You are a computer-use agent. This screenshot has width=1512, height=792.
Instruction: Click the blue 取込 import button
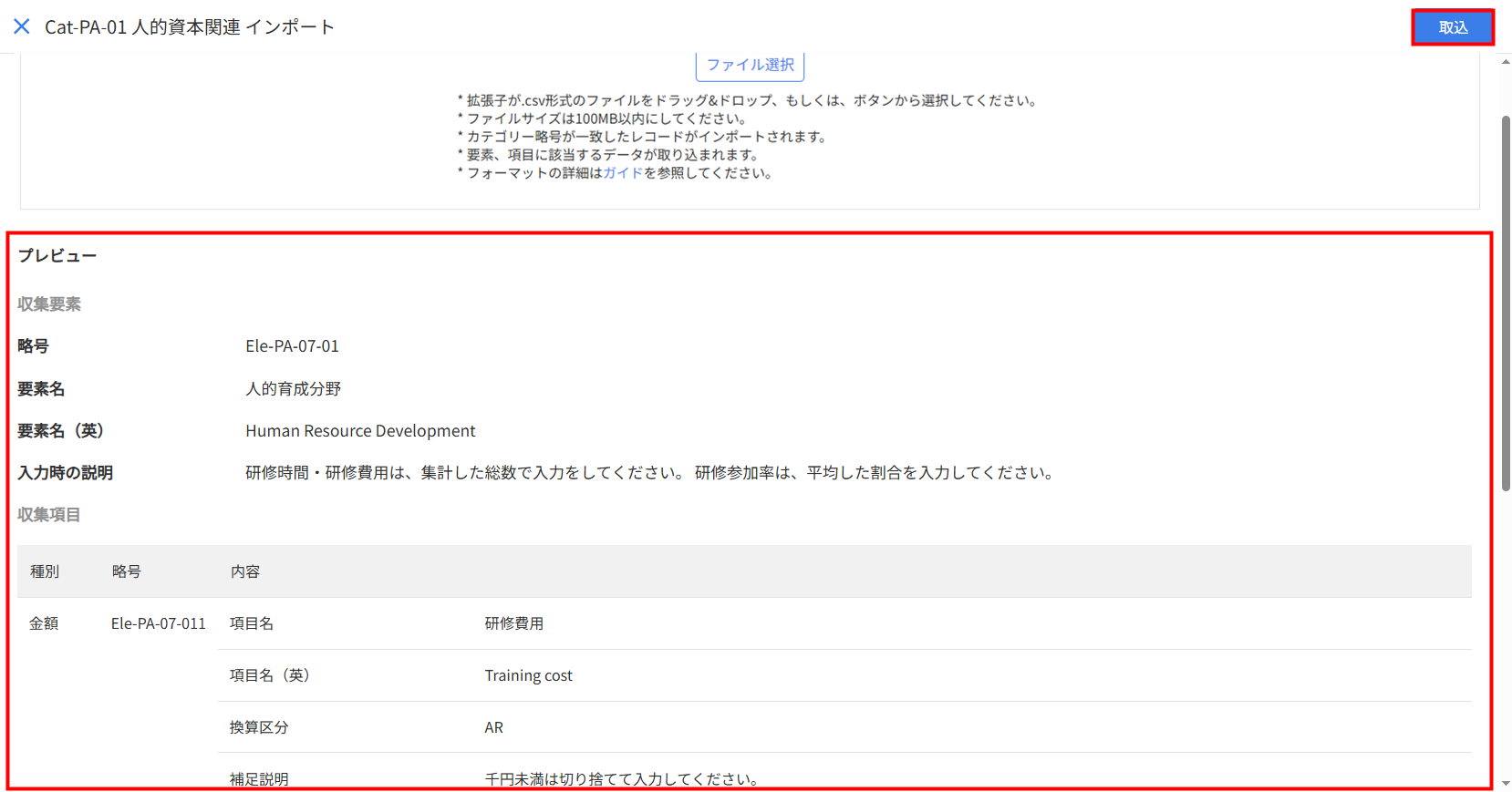point(1452,27)
